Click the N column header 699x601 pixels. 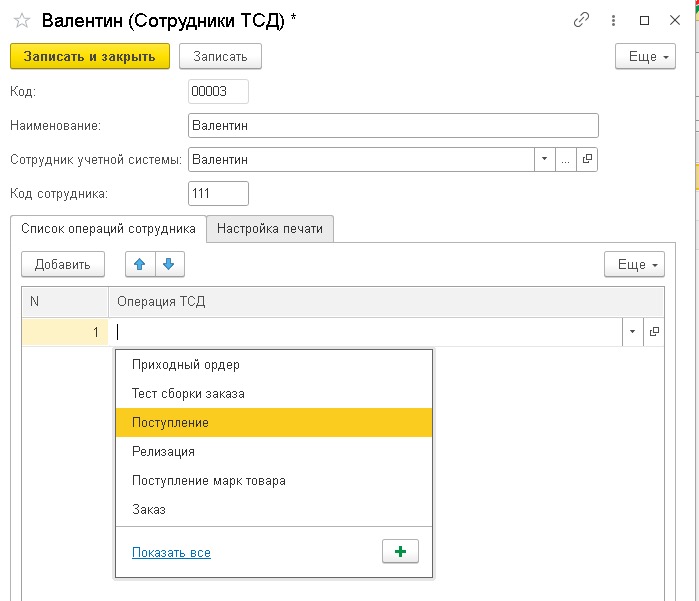65,302
